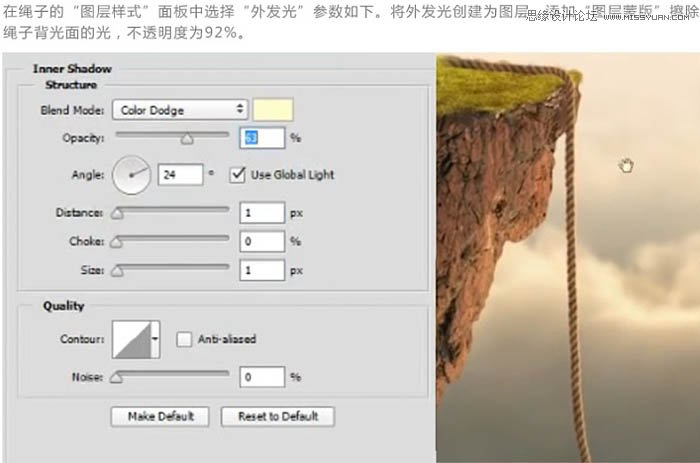Click the Distance slider handle
700x463 pixels.
click(117, 213)
